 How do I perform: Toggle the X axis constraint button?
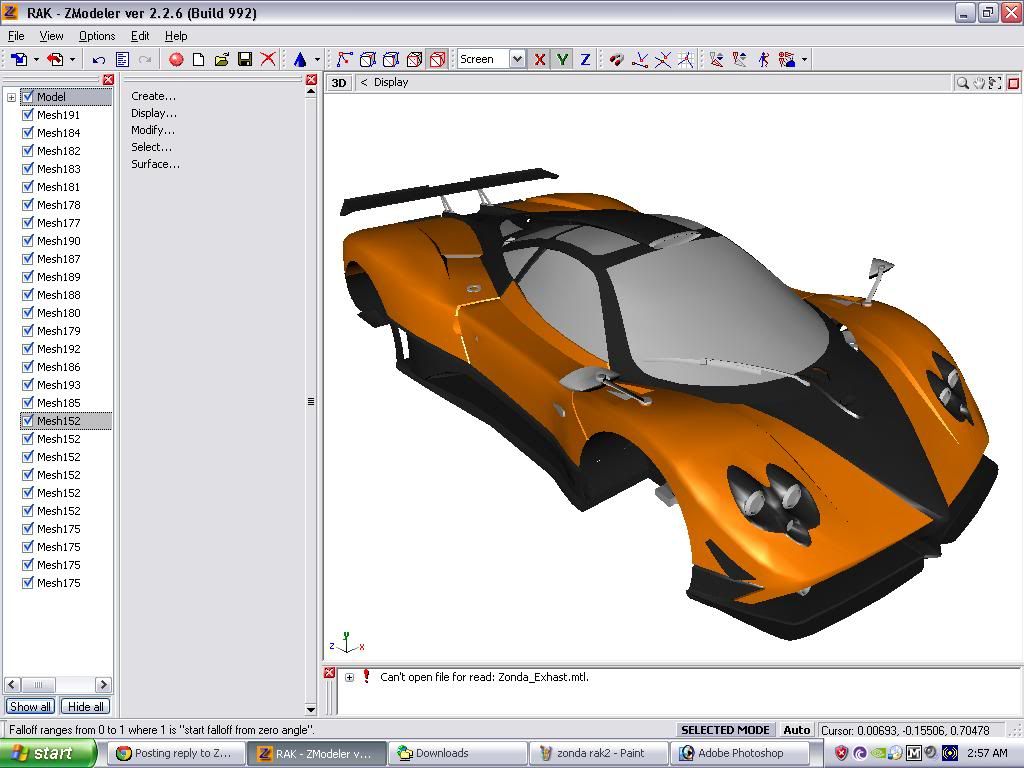540,60
